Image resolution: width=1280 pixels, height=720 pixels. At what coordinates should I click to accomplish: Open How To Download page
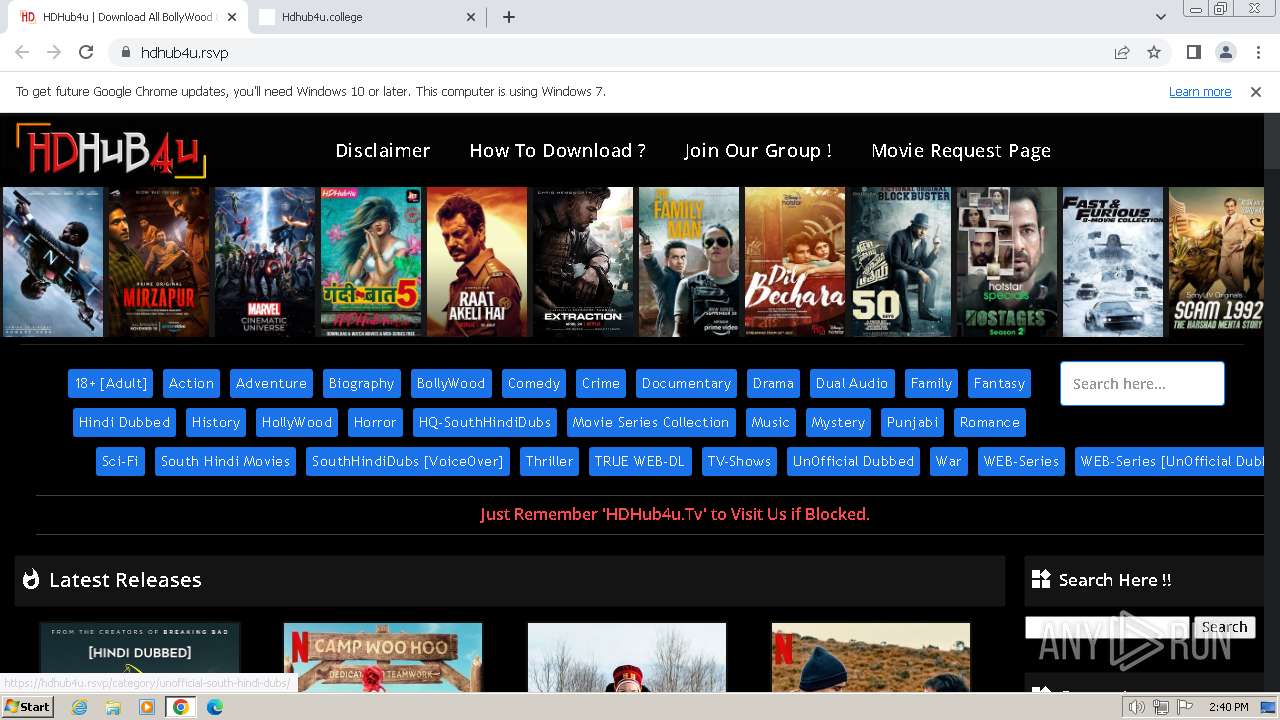coord(557,150)
